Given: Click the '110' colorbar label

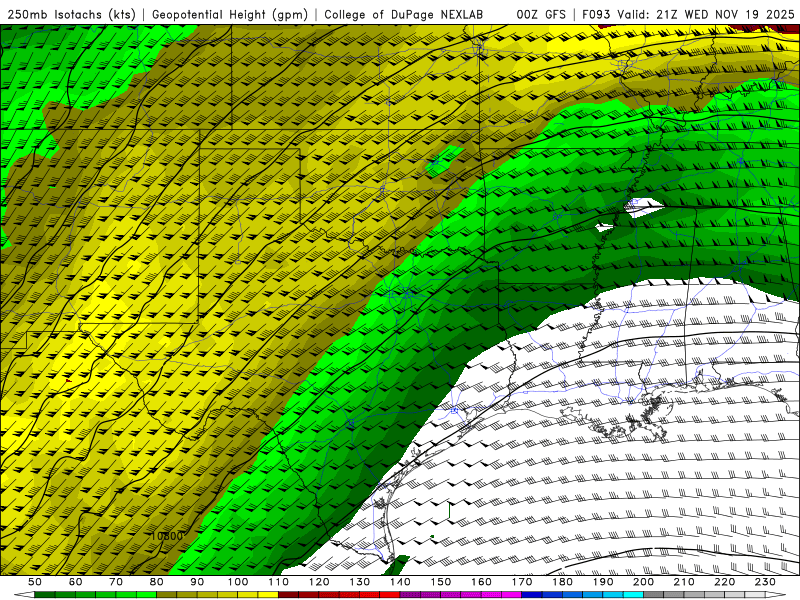Looking at the screenshot, I should click(279, 582).
